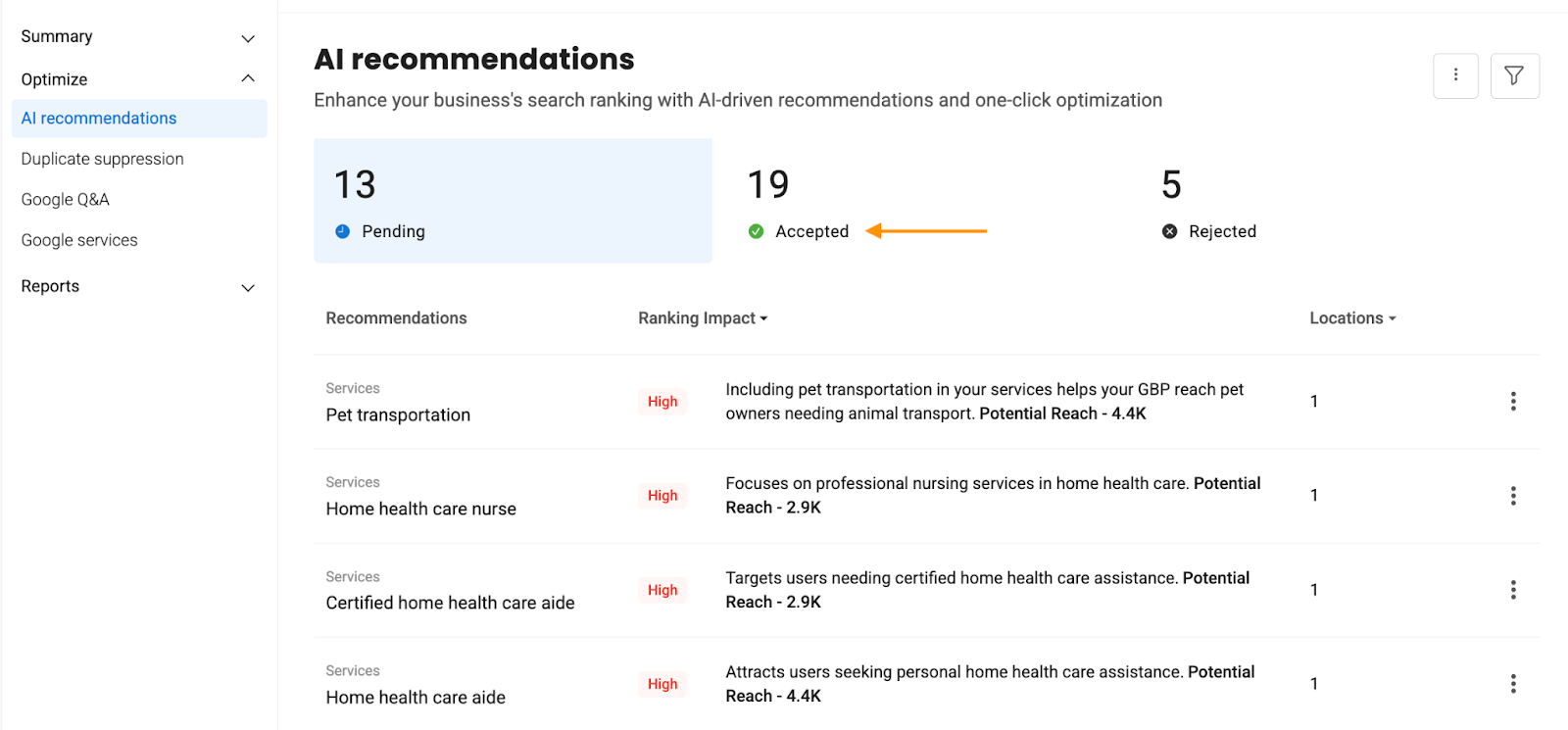Collapse the Optimize section
The image size is (1568, 730).
pos(248,78)
